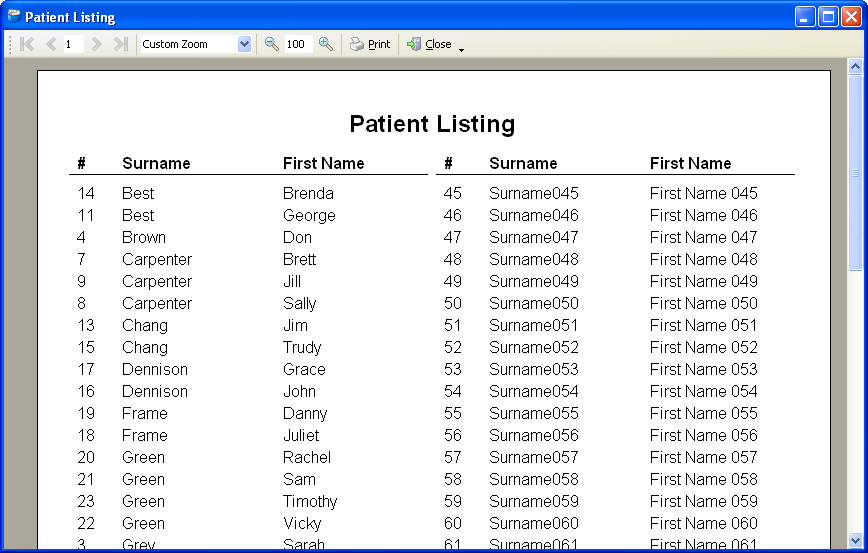This screenshot has width=868, height=553.
Task: Go to the first page of the report
Action: tap(27, 44)
